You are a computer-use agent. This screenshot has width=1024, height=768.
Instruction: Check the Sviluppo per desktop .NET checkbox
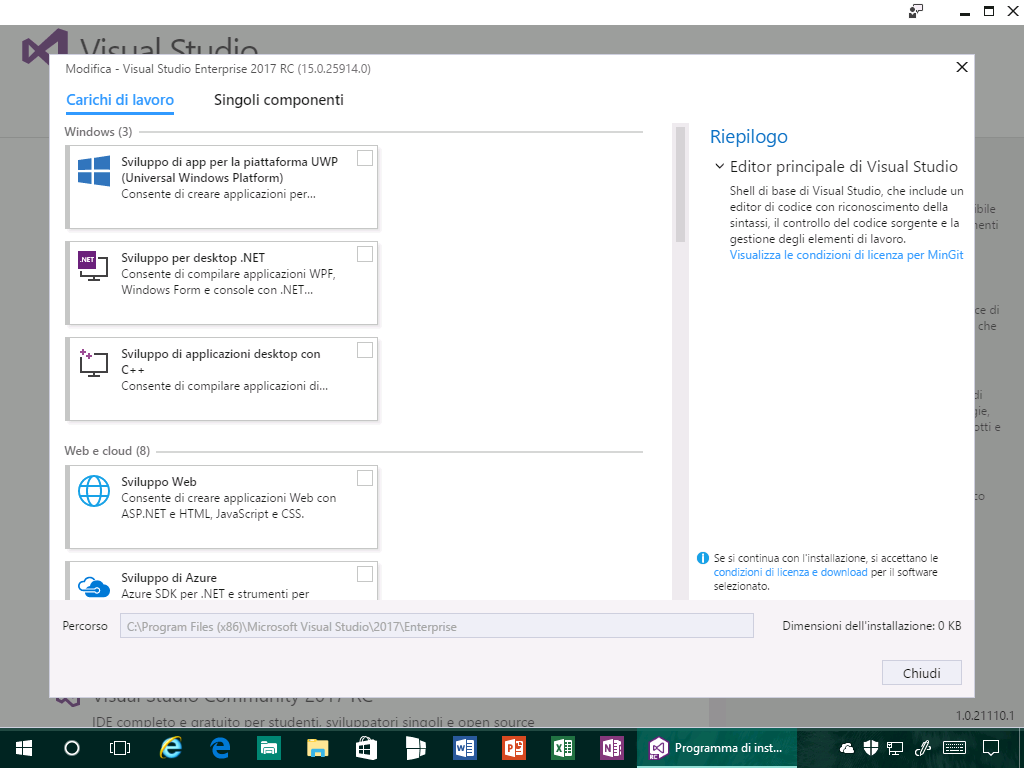365,254
